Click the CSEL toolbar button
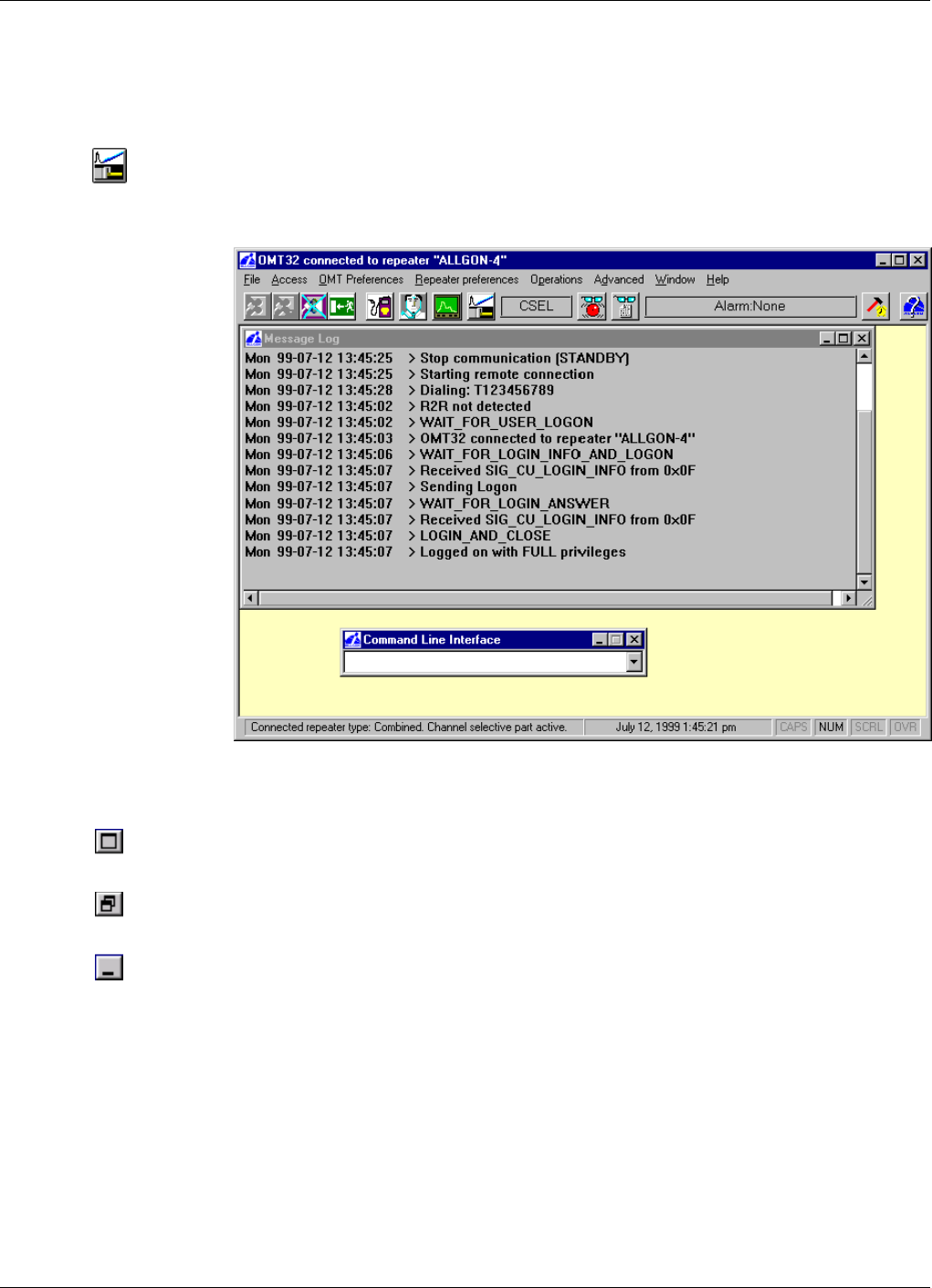The width and height of the screenshot is (932, 1288). tap(537, 307)
